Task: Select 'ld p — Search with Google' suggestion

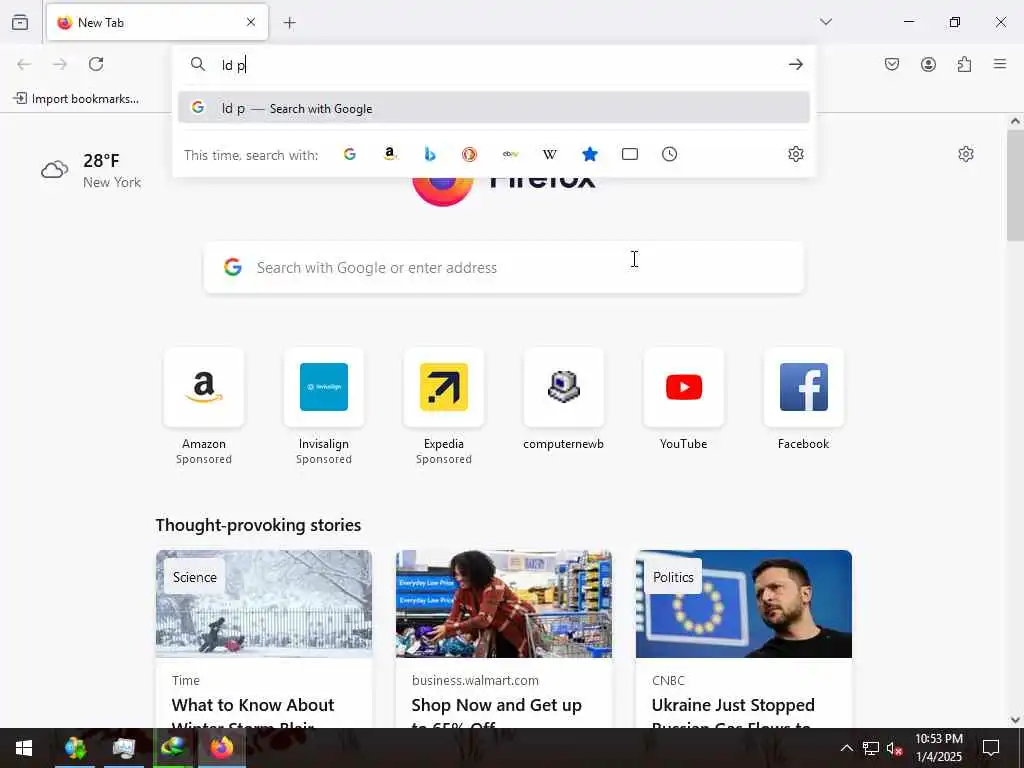Action: [494, 108]
